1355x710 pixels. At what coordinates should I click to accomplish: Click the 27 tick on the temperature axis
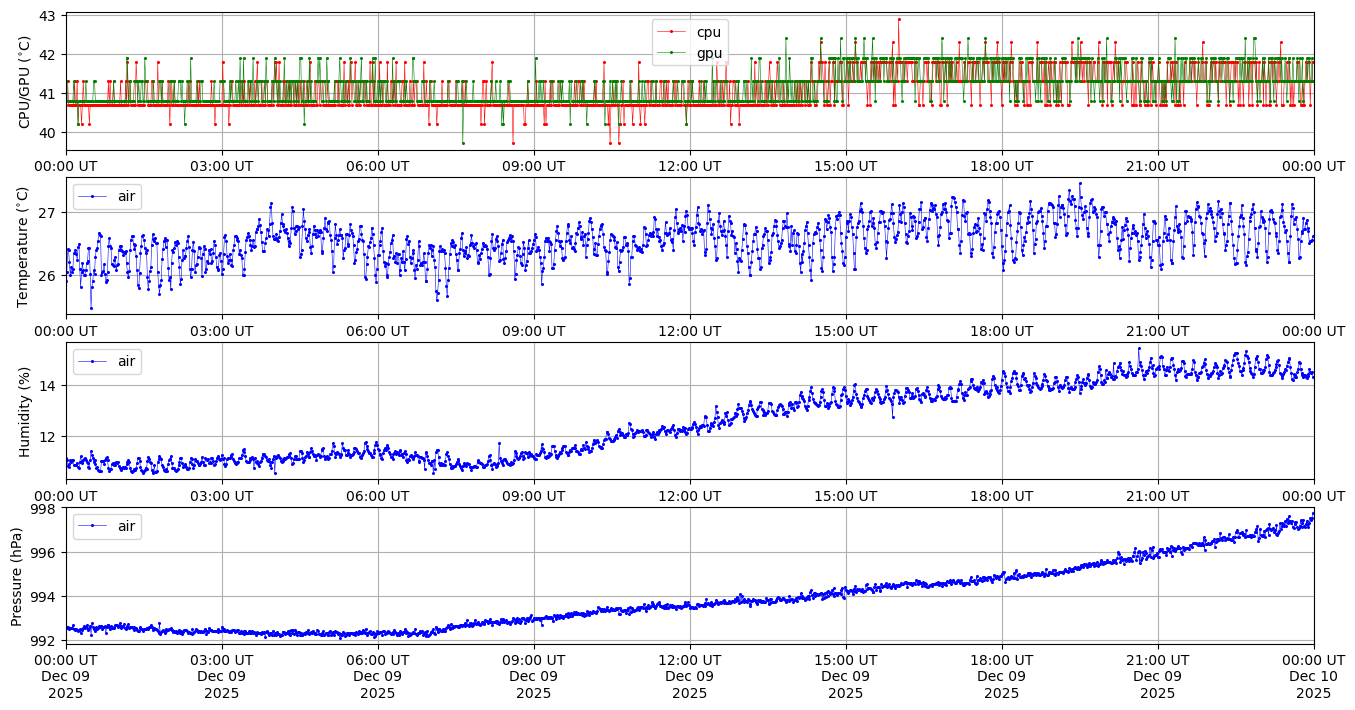pos(50,213)
